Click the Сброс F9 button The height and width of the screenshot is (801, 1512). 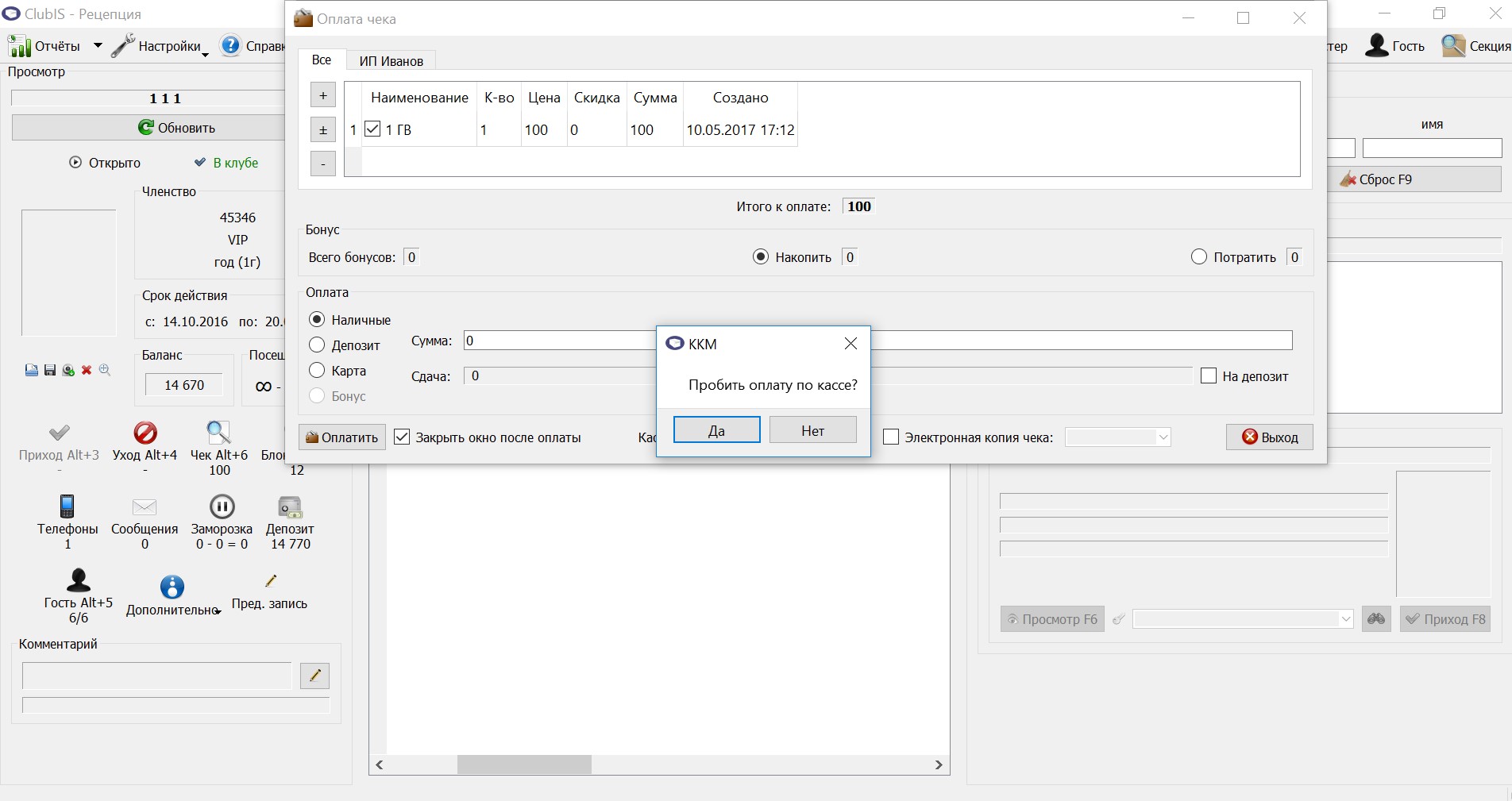(1414, 179)
